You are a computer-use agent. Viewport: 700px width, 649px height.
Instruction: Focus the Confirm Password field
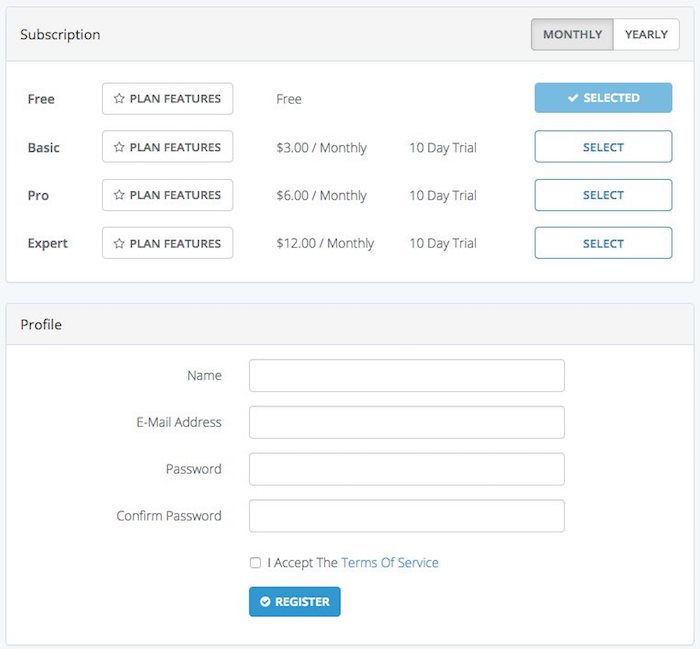click(406, 516)
